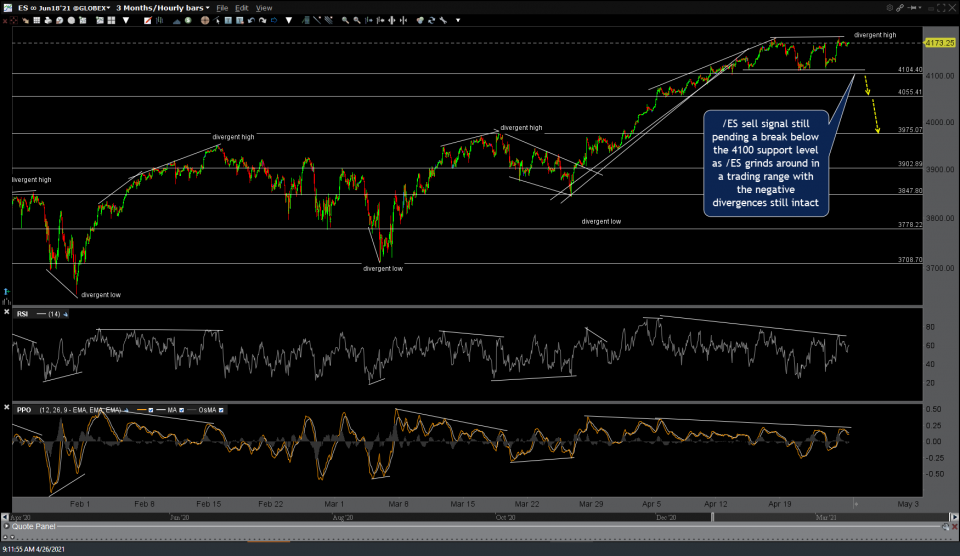Click the yellow 4173.25 price label
960x556 pixels.
pyautogui.click(x=940, y=43)
